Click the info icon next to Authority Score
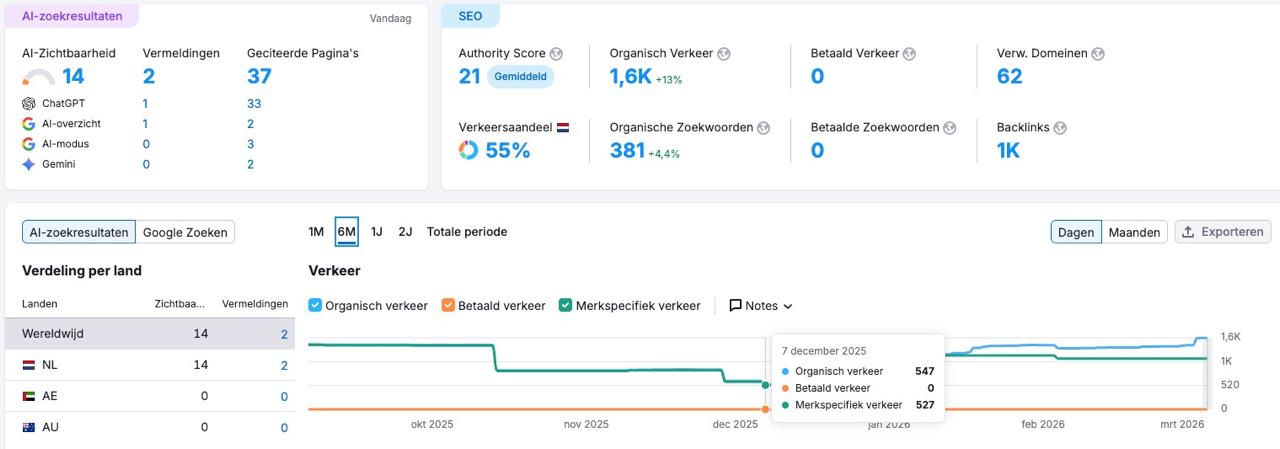This screenshot has width=1280, height=449. point(556,54)
